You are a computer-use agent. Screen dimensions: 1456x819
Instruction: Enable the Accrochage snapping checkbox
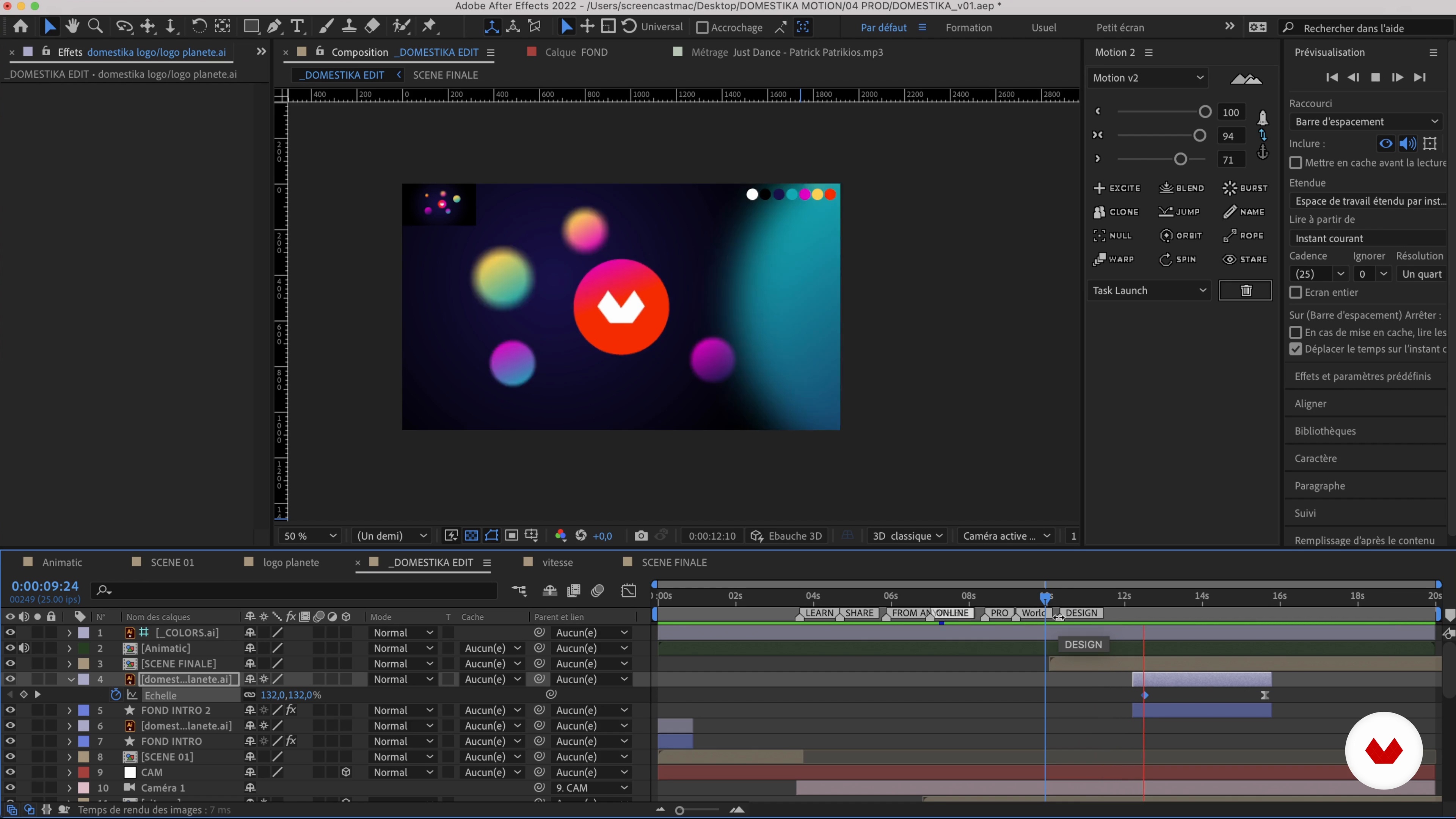click(x=702, y=28)
